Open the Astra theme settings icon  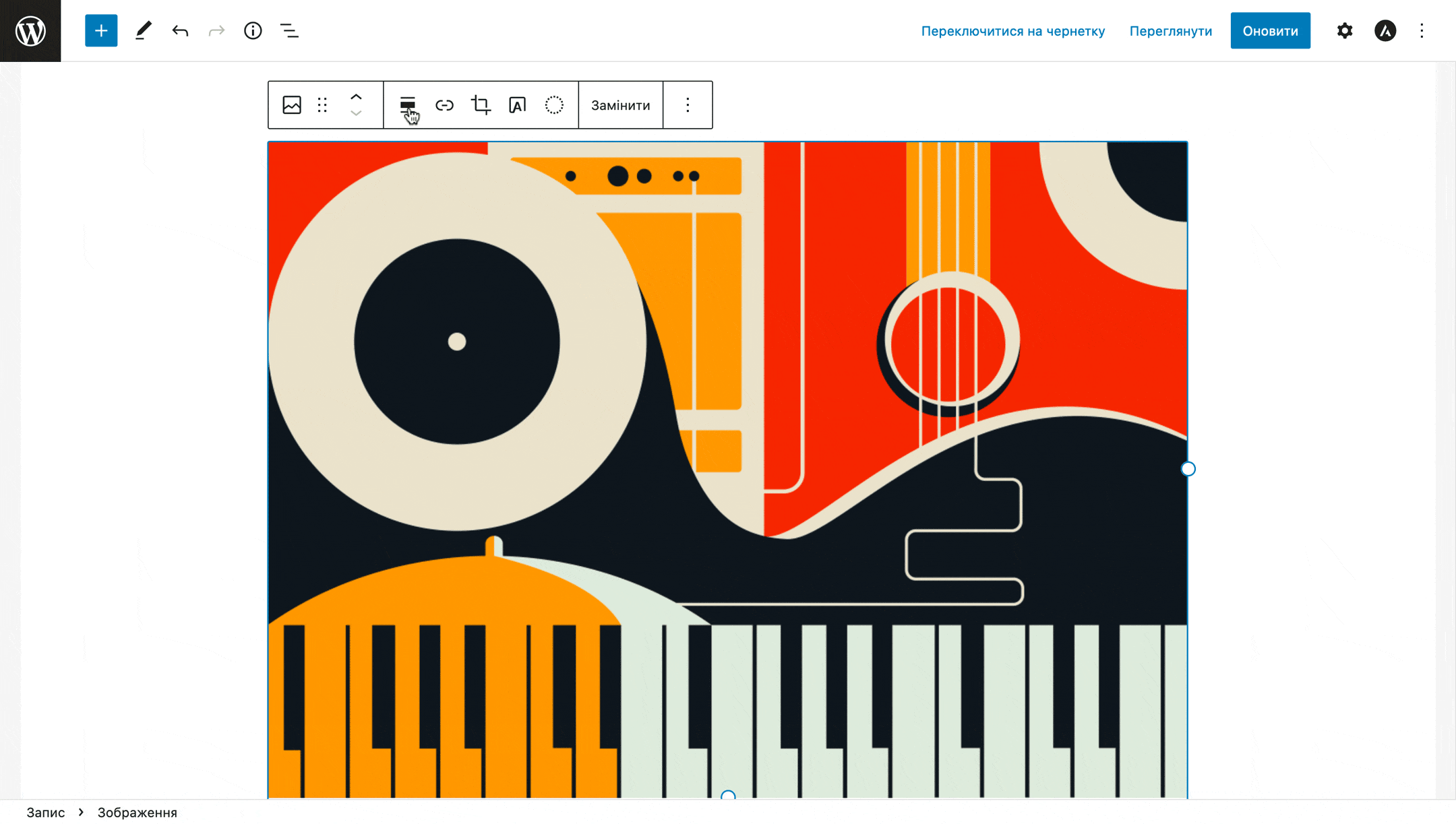click(1385, 30)
